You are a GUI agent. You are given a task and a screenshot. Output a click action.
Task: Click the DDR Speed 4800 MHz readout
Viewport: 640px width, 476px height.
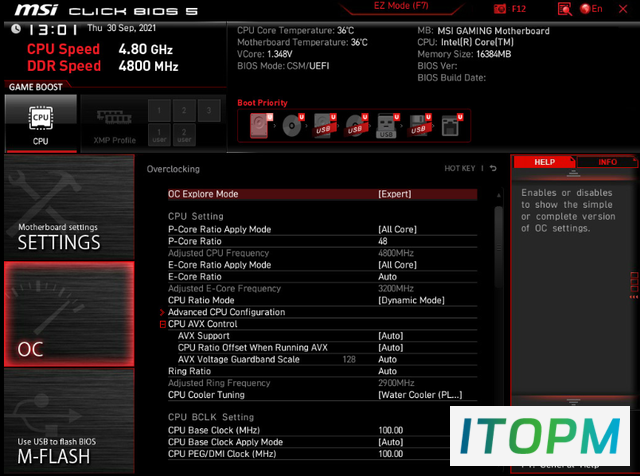(x=102, y=66)
